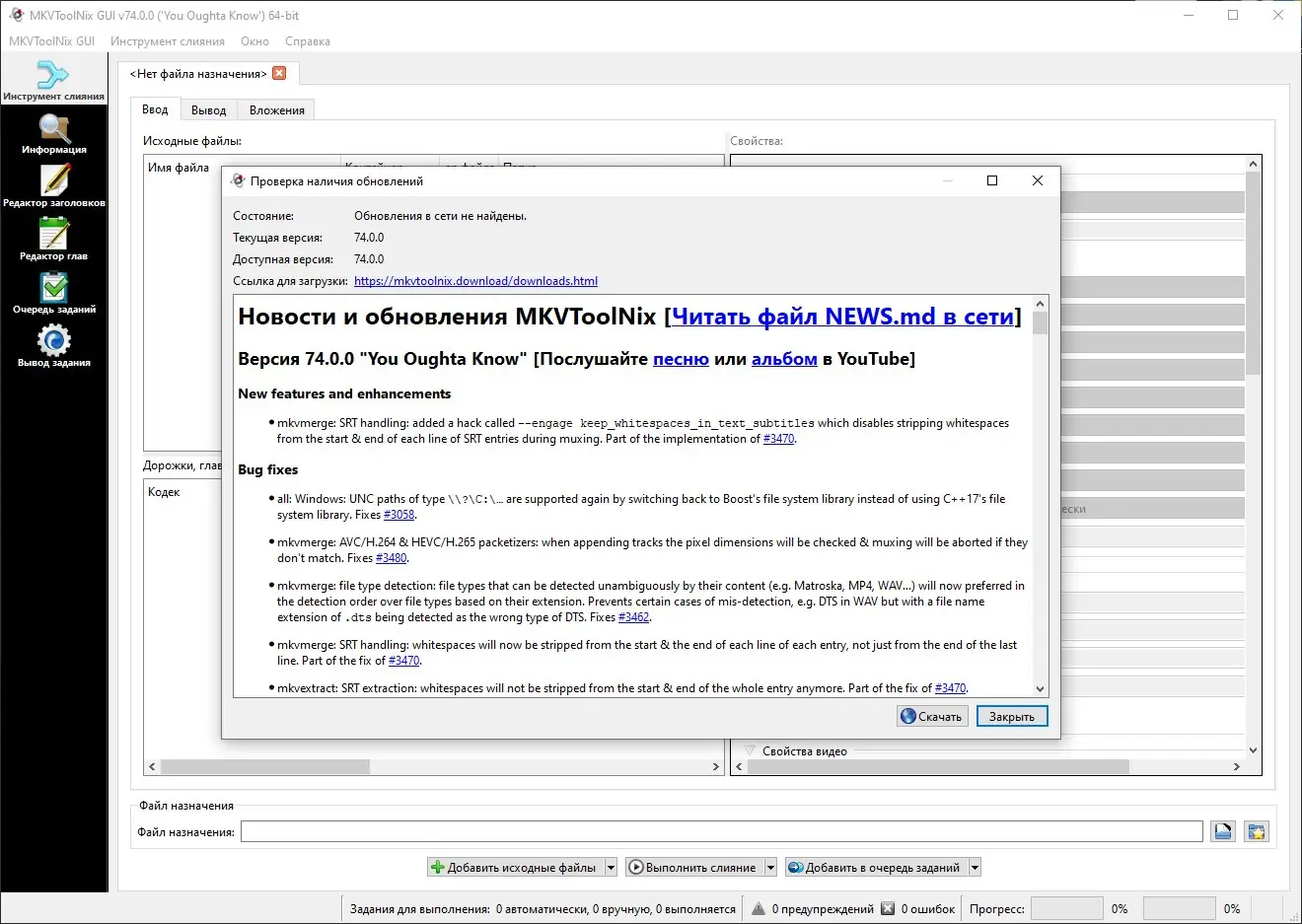Open issue link #3058
Screen dimensions: 1302x924
click(x=398, y=515)
